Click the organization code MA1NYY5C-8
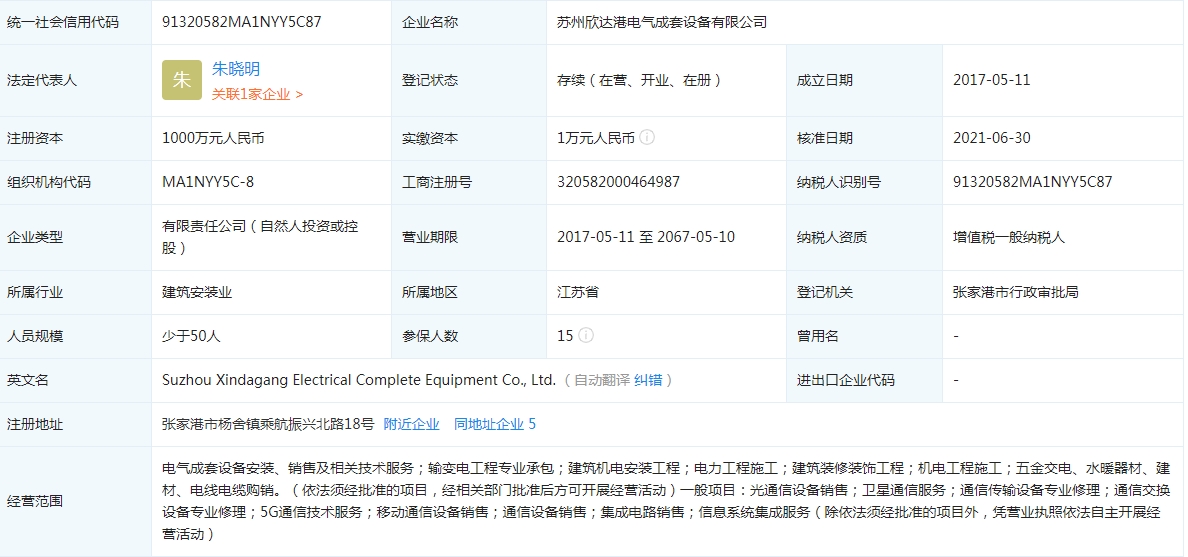This screenshot has height=557, width=1188. (x=208, y=182)
